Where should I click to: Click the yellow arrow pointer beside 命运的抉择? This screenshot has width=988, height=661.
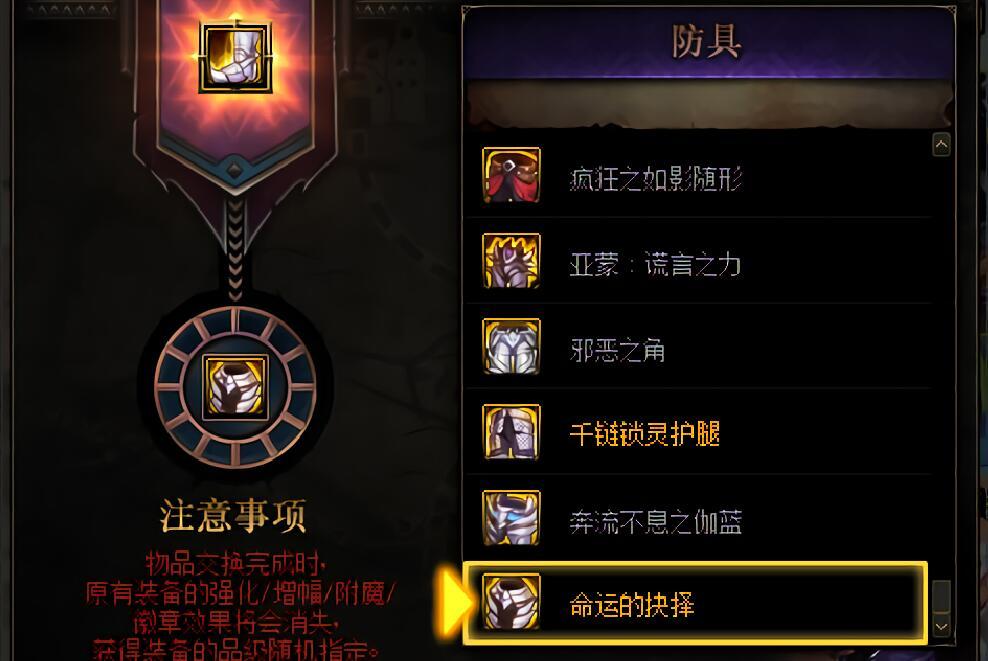coord(454,602)
